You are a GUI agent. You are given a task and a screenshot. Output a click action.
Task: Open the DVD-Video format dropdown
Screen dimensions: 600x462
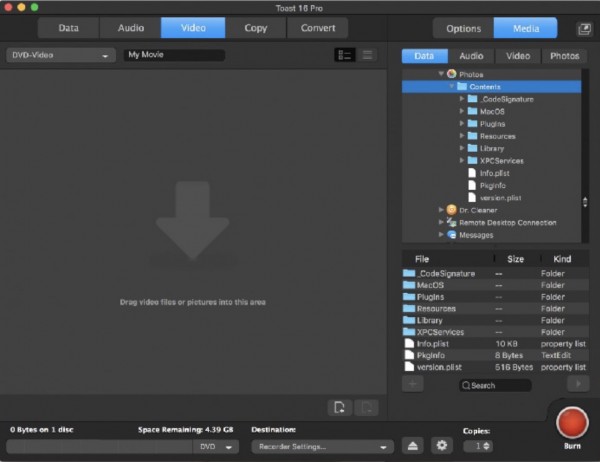(x=61, y=56)
